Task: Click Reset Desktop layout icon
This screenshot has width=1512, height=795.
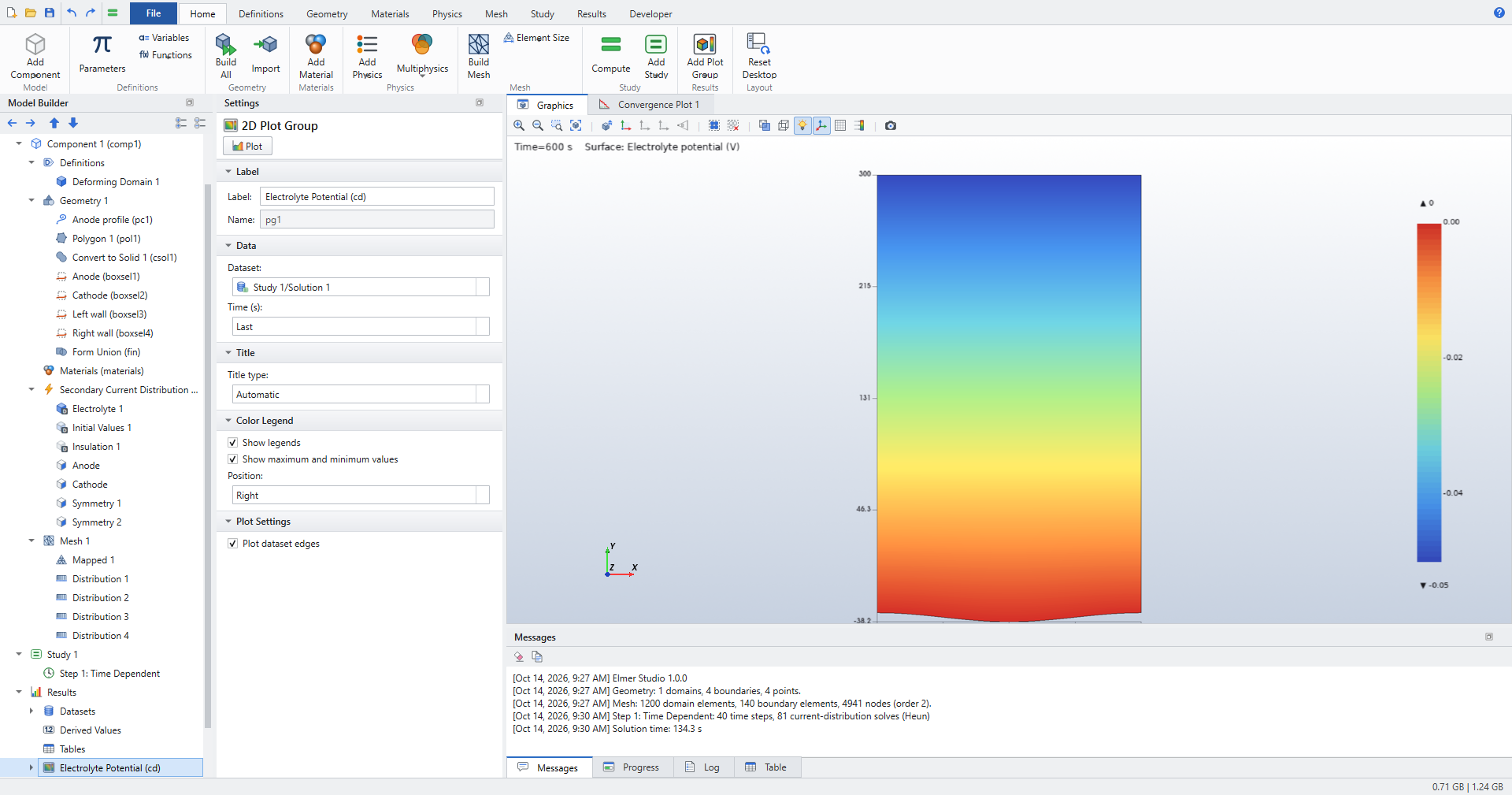Action: click(759, 56)
